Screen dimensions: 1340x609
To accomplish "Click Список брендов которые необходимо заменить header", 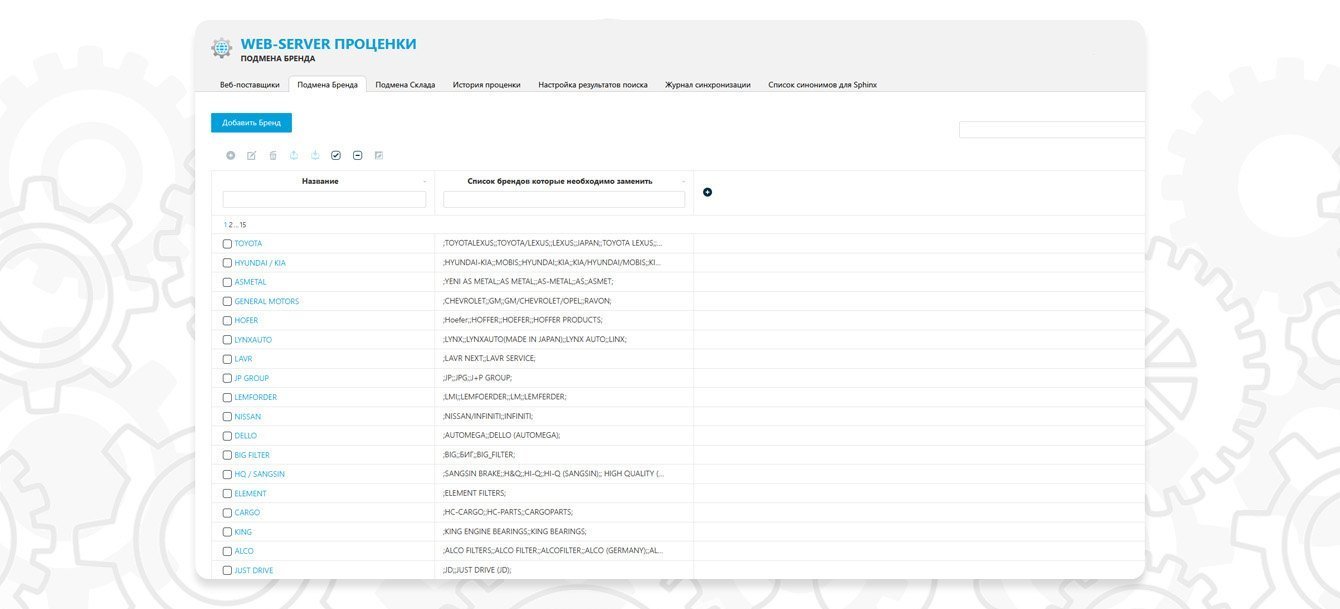I will pyautogui.click(x=560, y=181).
